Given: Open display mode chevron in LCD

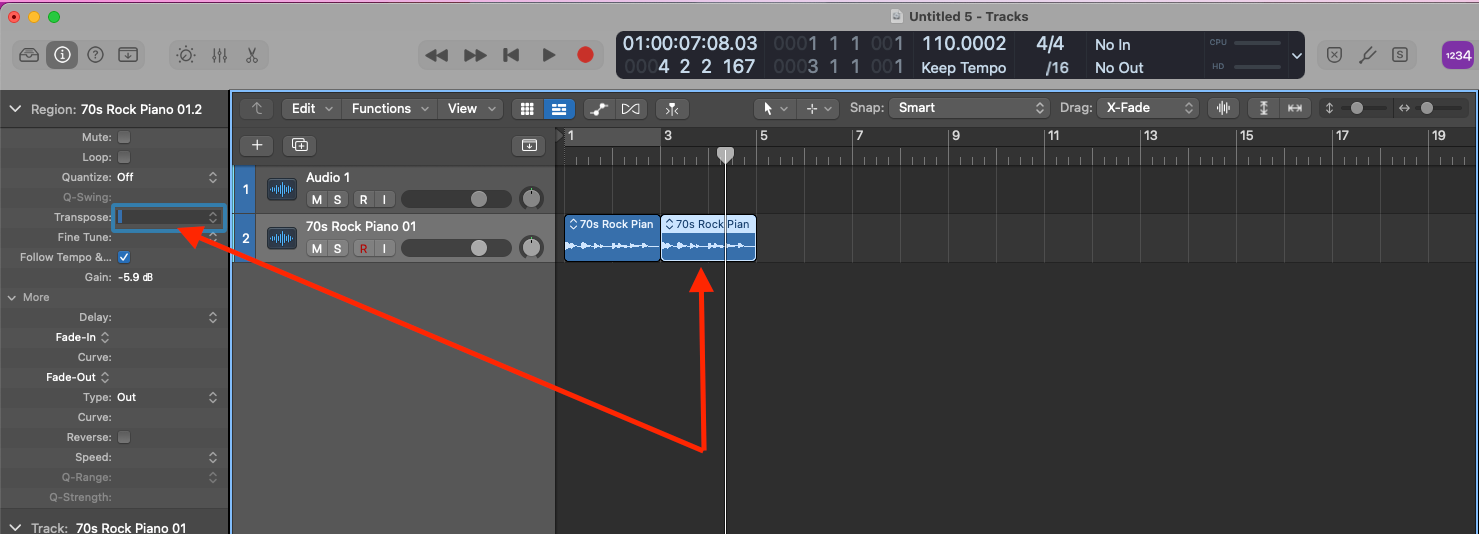Looking at the screenshot, I should click(1297, 56).
